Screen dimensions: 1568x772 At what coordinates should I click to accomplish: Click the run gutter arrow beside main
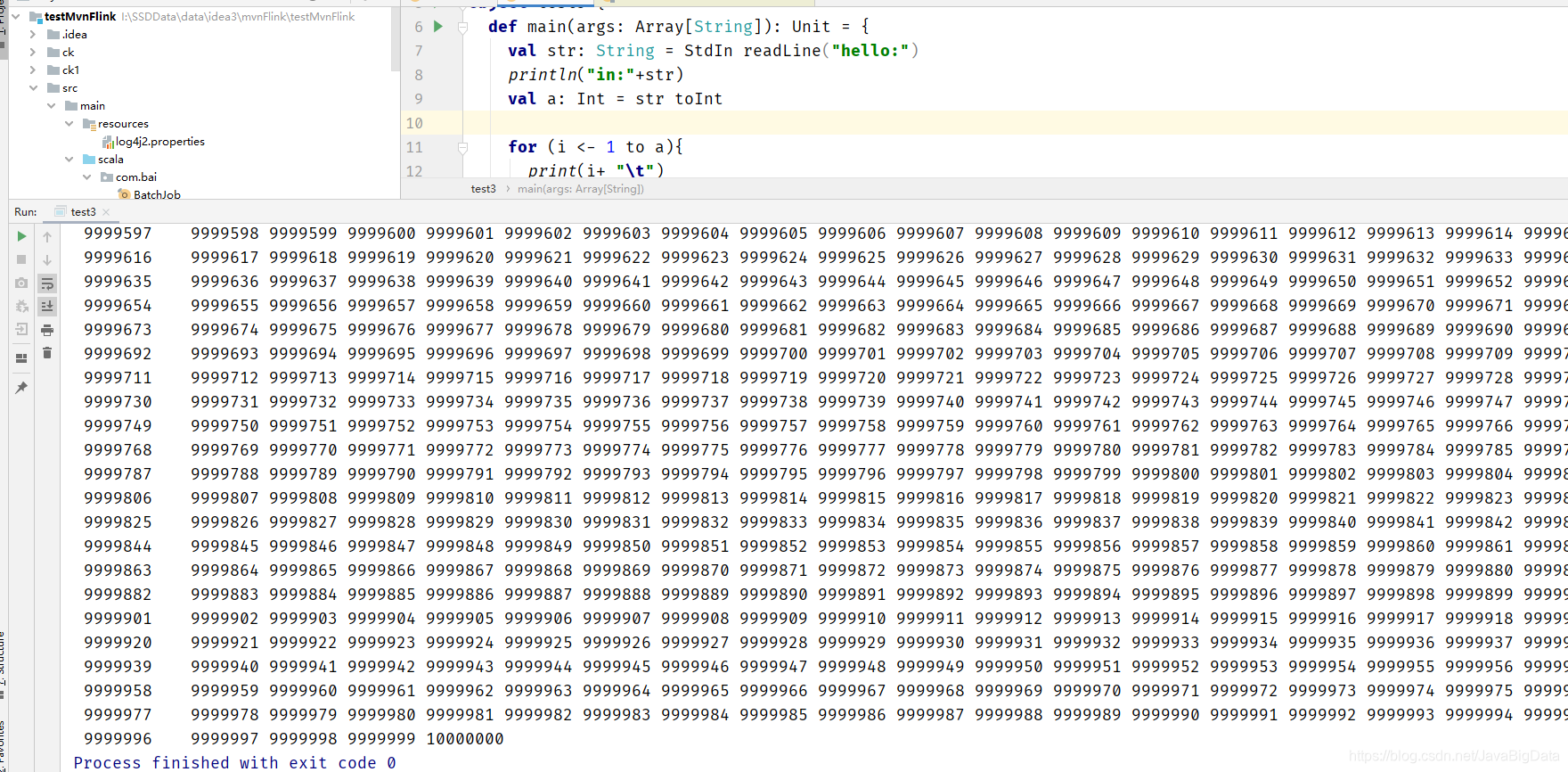(438, 27)
